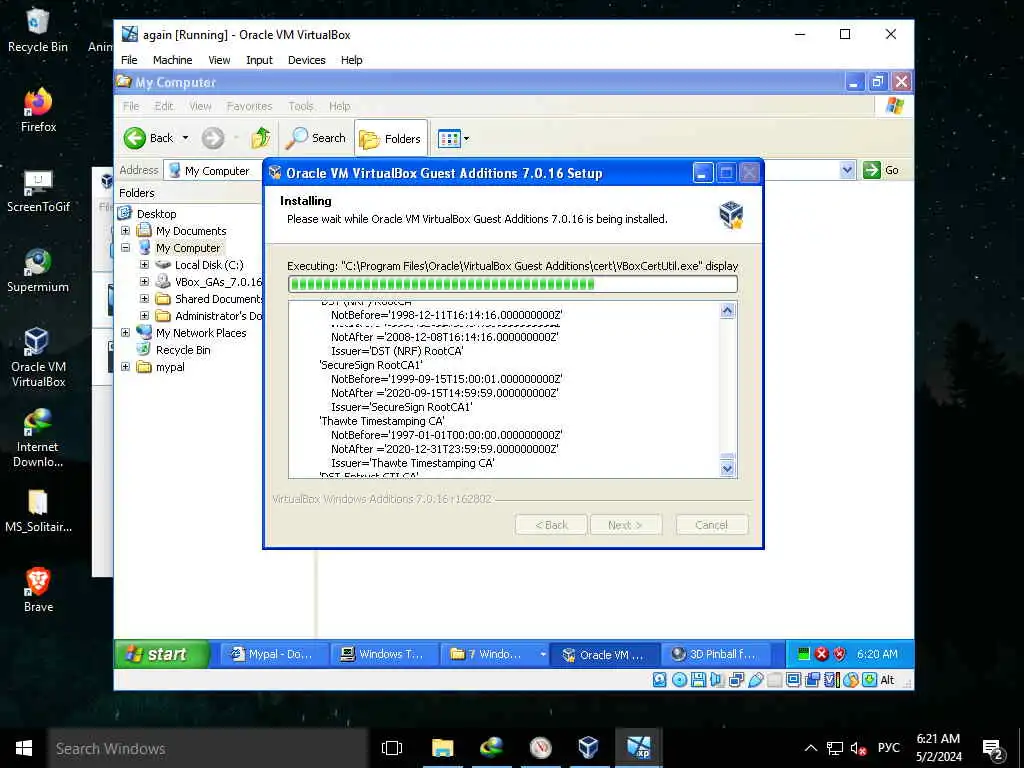
Task: Click the green installation progress bar
Action: (x=513, y=284)
